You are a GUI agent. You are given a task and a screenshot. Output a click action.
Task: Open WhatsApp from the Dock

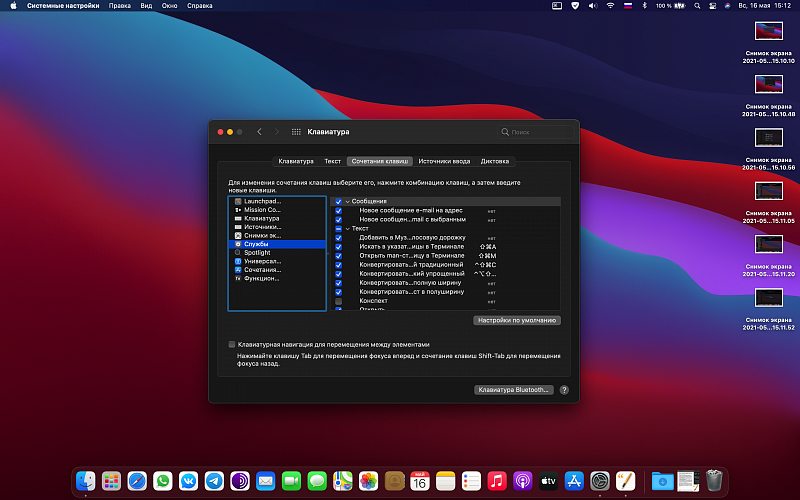pyautogui.click(x=162, y=481)
